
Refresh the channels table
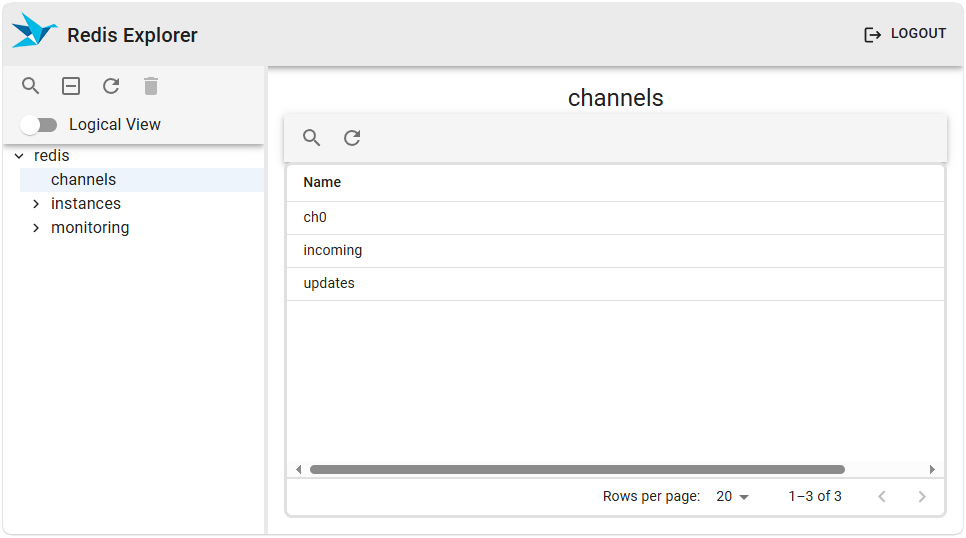tap(352, 138)
